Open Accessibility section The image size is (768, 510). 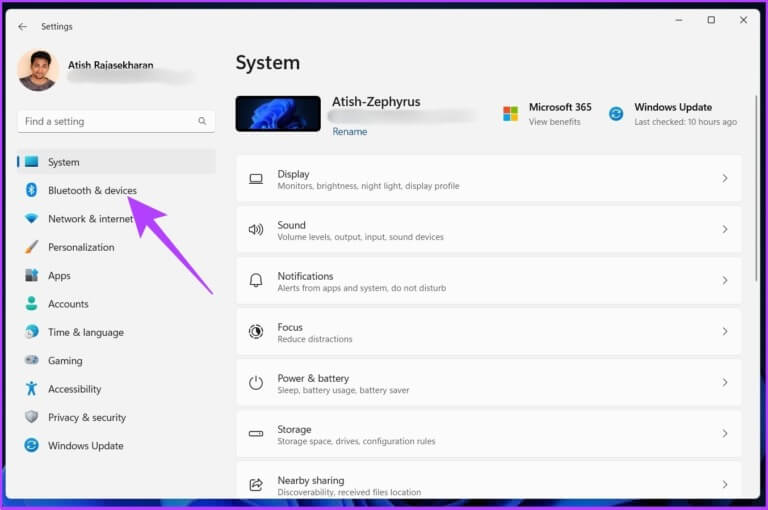click(117, 389)
